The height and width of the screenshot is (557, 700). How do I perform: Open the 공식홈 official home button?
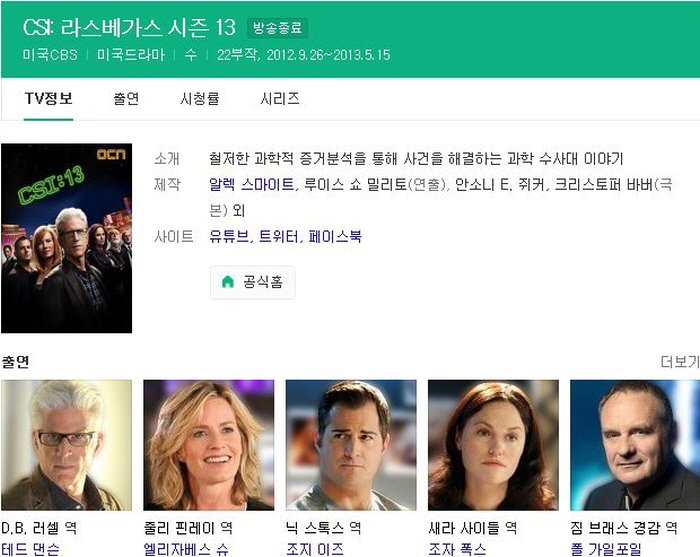tap(253, 282)
